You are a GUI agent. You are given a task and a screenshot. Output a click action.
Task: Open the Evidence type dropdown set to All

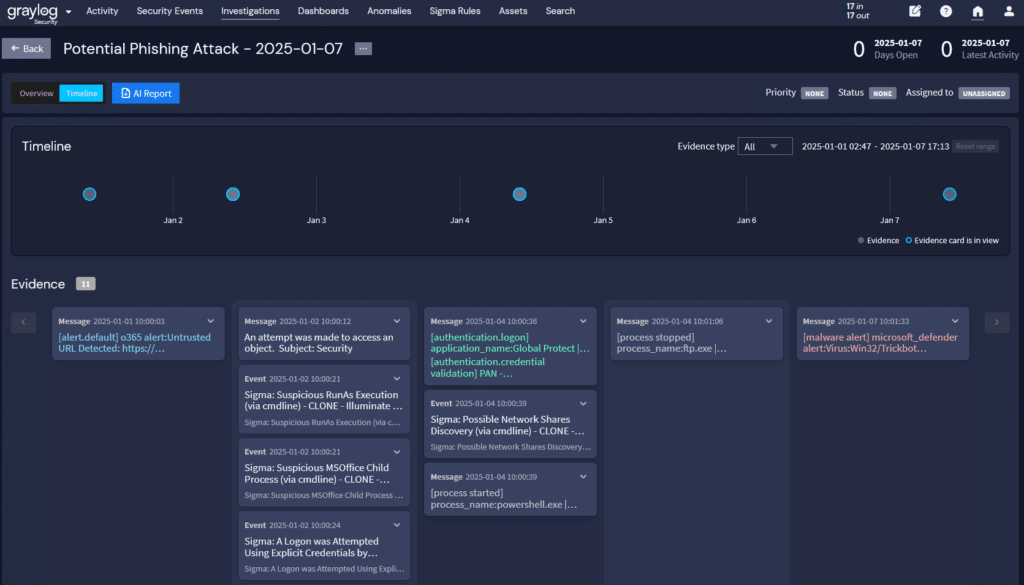763,145
